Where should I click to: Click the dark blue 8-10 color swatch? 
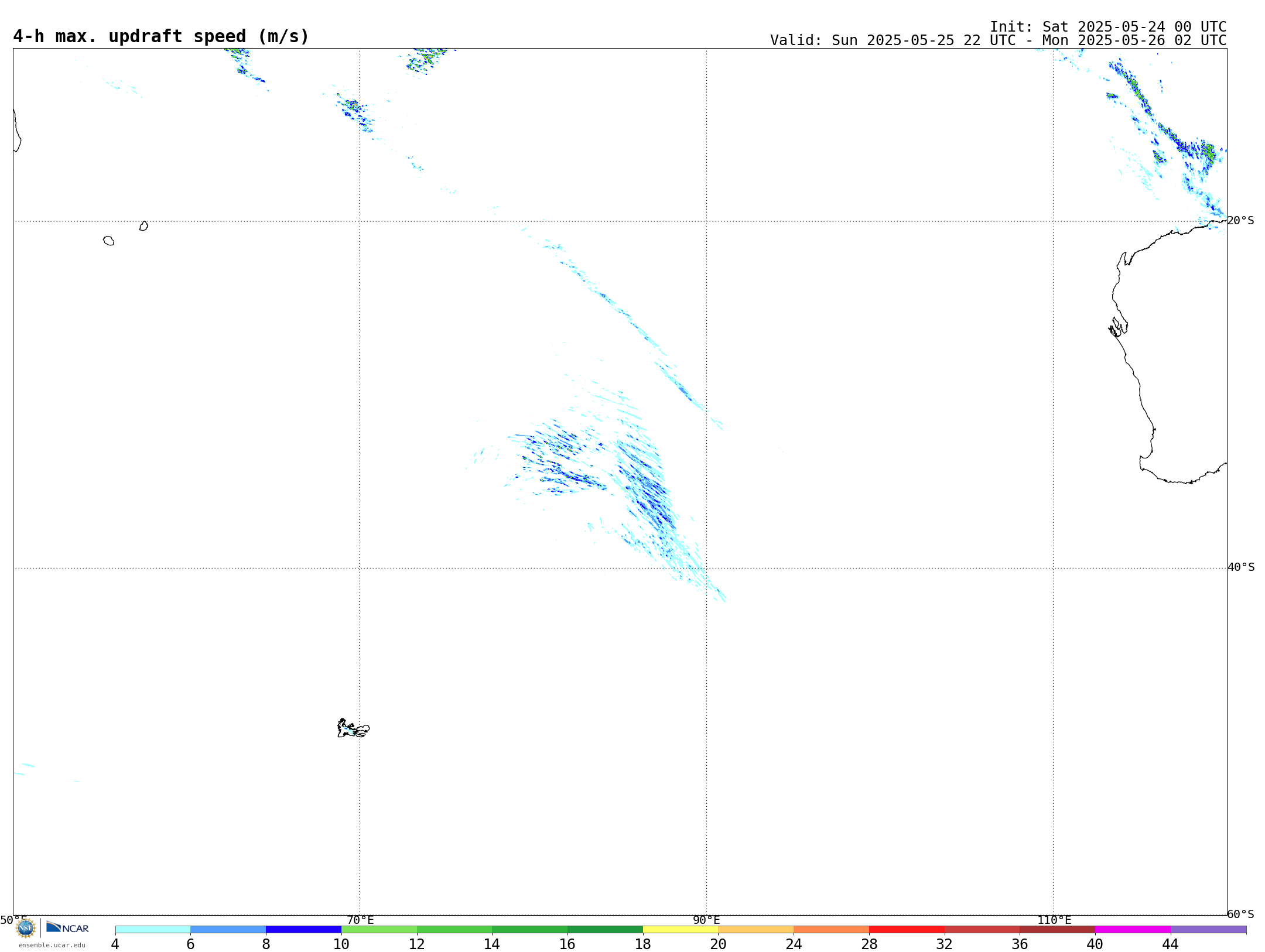(x=304, y=930)
